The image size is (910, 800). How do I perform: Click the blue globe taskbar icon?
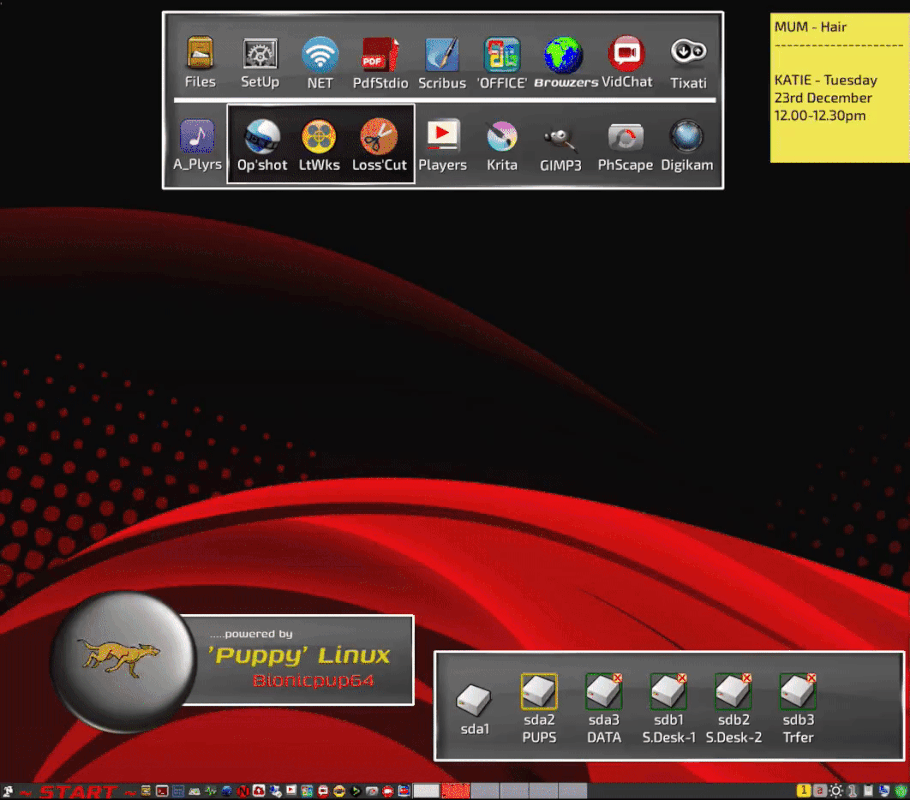pos(226,792)
